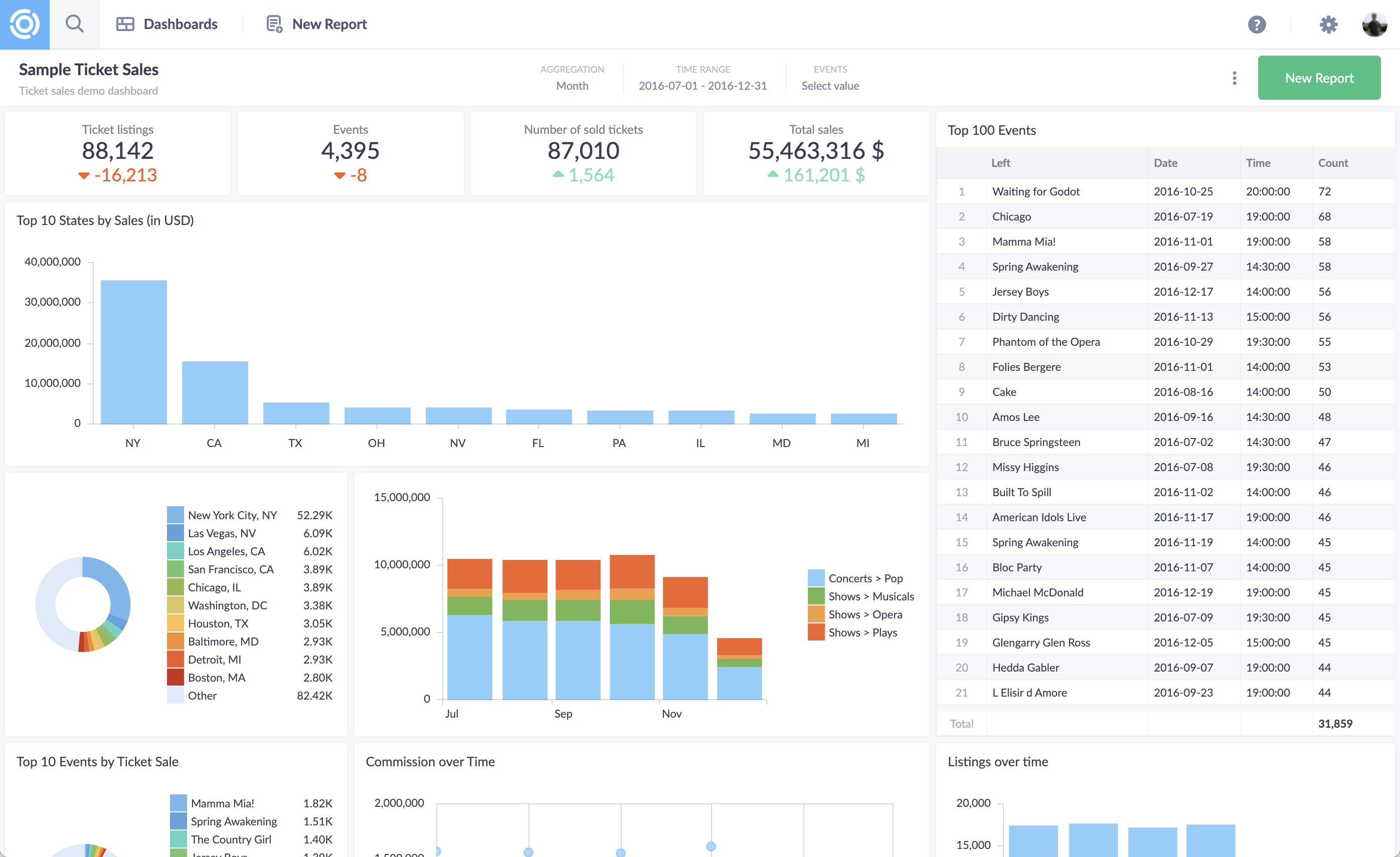Select the Cake event row
This screenshot has height=857, width=1400.
1165,392
